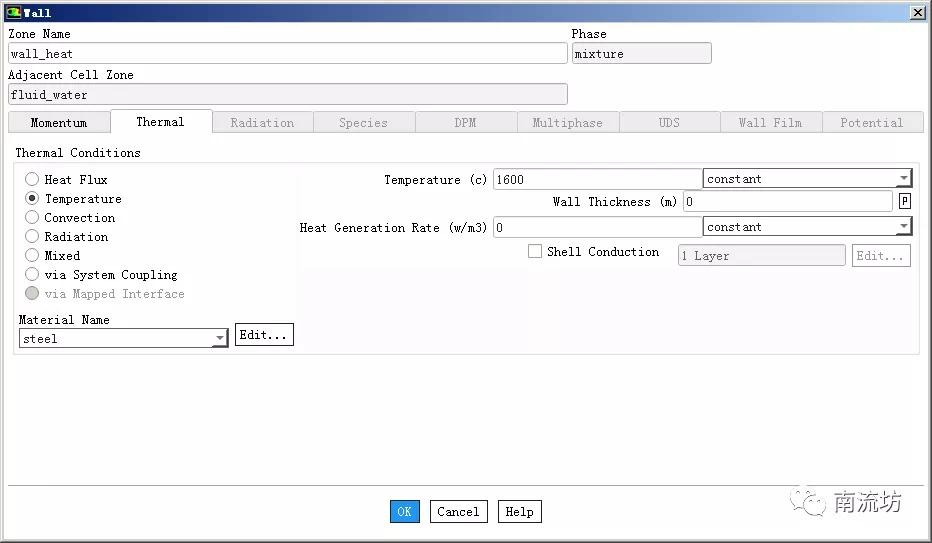
Task: Click the Heat Generation Rate value field
Action: tap(597, 227)
